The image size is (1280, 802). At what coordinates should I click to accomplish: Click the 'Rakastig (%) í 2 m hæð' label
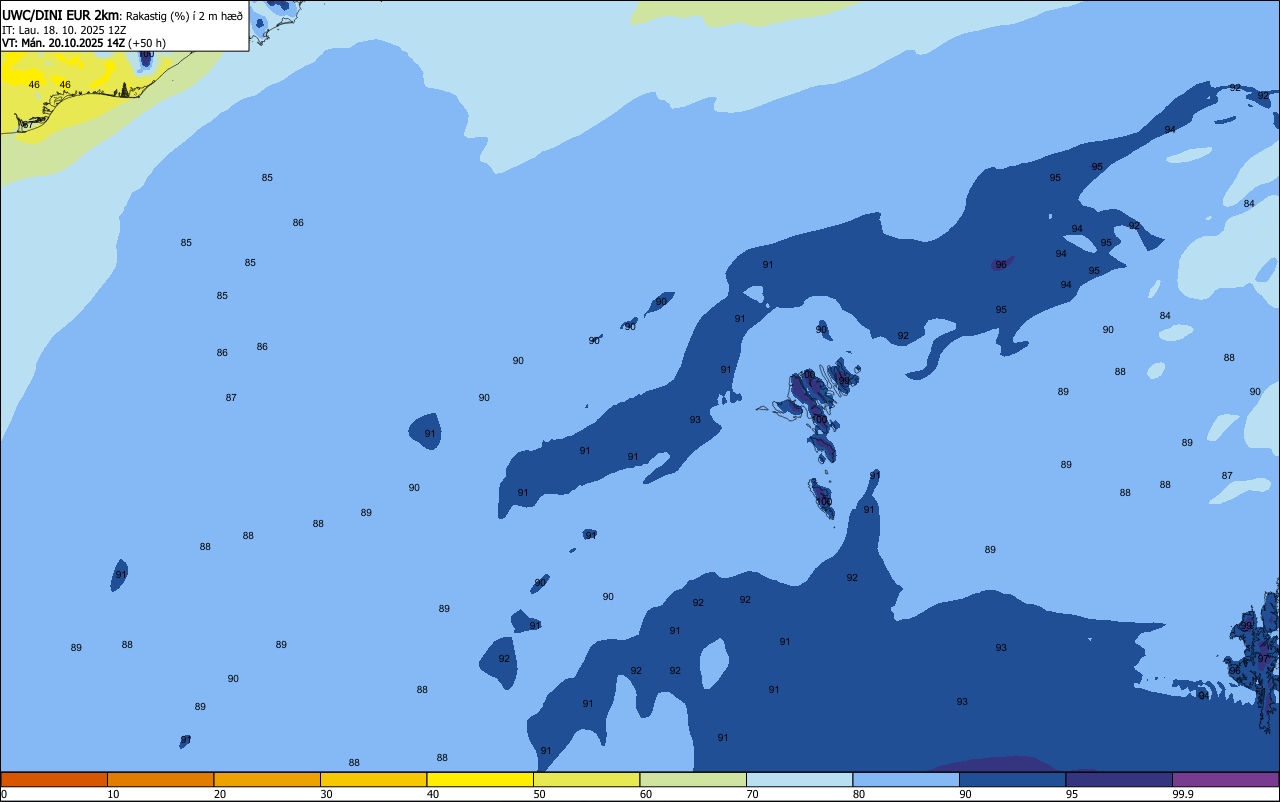tap(184, 15)
